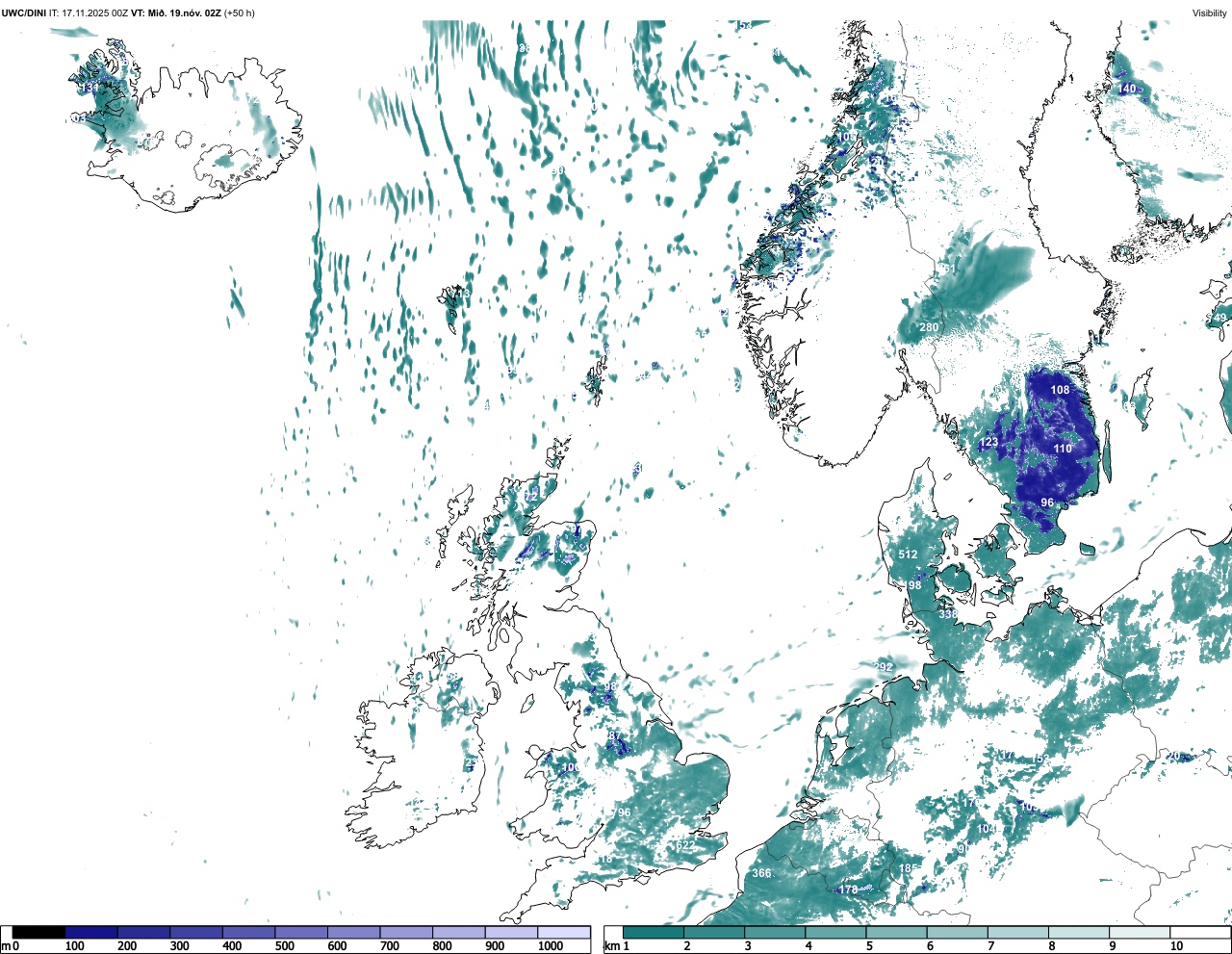Click the "292" value off the German Bight
Image resolution: width=1232 pixels, height=954 pixels.
pos(884,667)
